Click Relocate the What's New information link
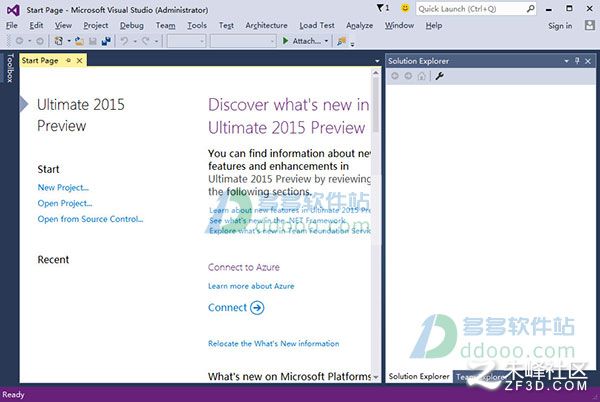The width and height of the screenshot is (600, 402). coord(273,343)
